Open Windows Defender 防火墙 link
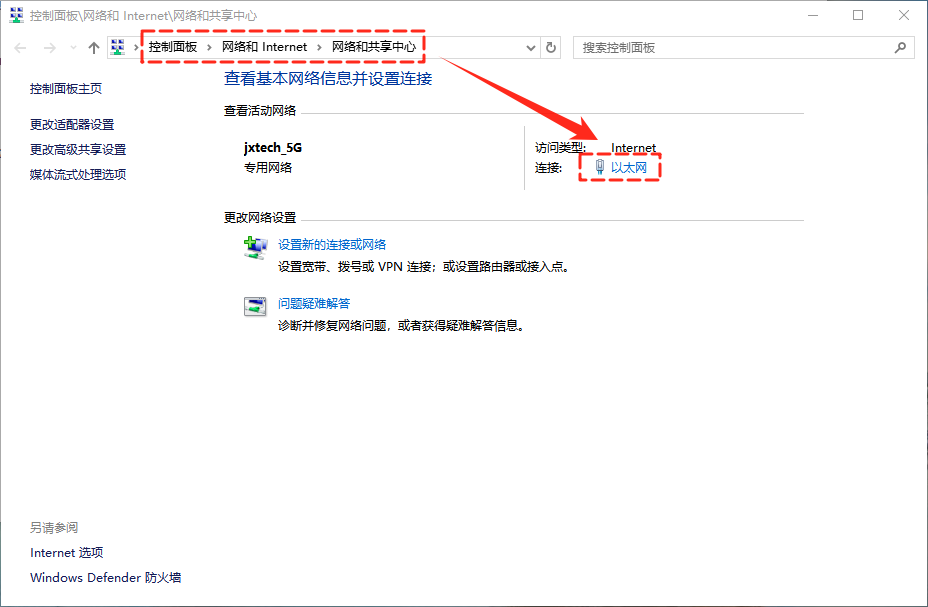This screenshot has height=607, width=928. 105,578
